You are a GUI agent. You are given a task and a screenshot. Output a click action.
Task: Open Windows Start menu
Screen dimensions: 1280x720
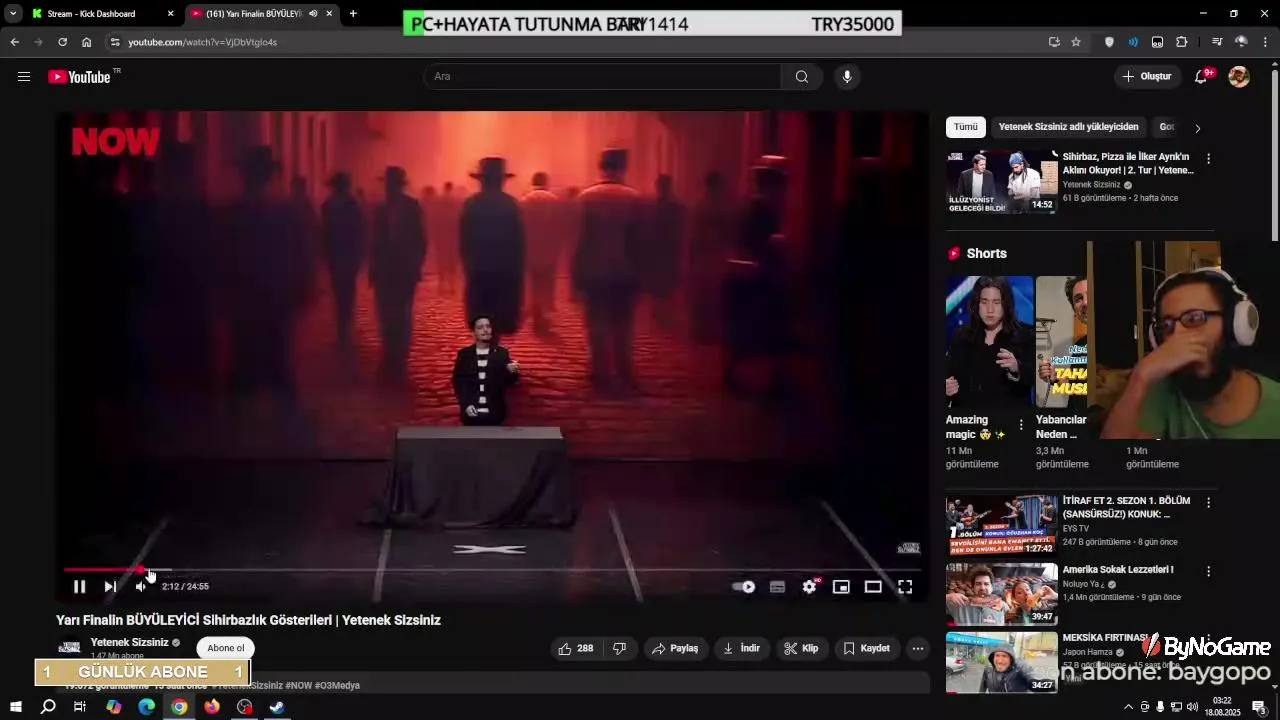[16, 707]
